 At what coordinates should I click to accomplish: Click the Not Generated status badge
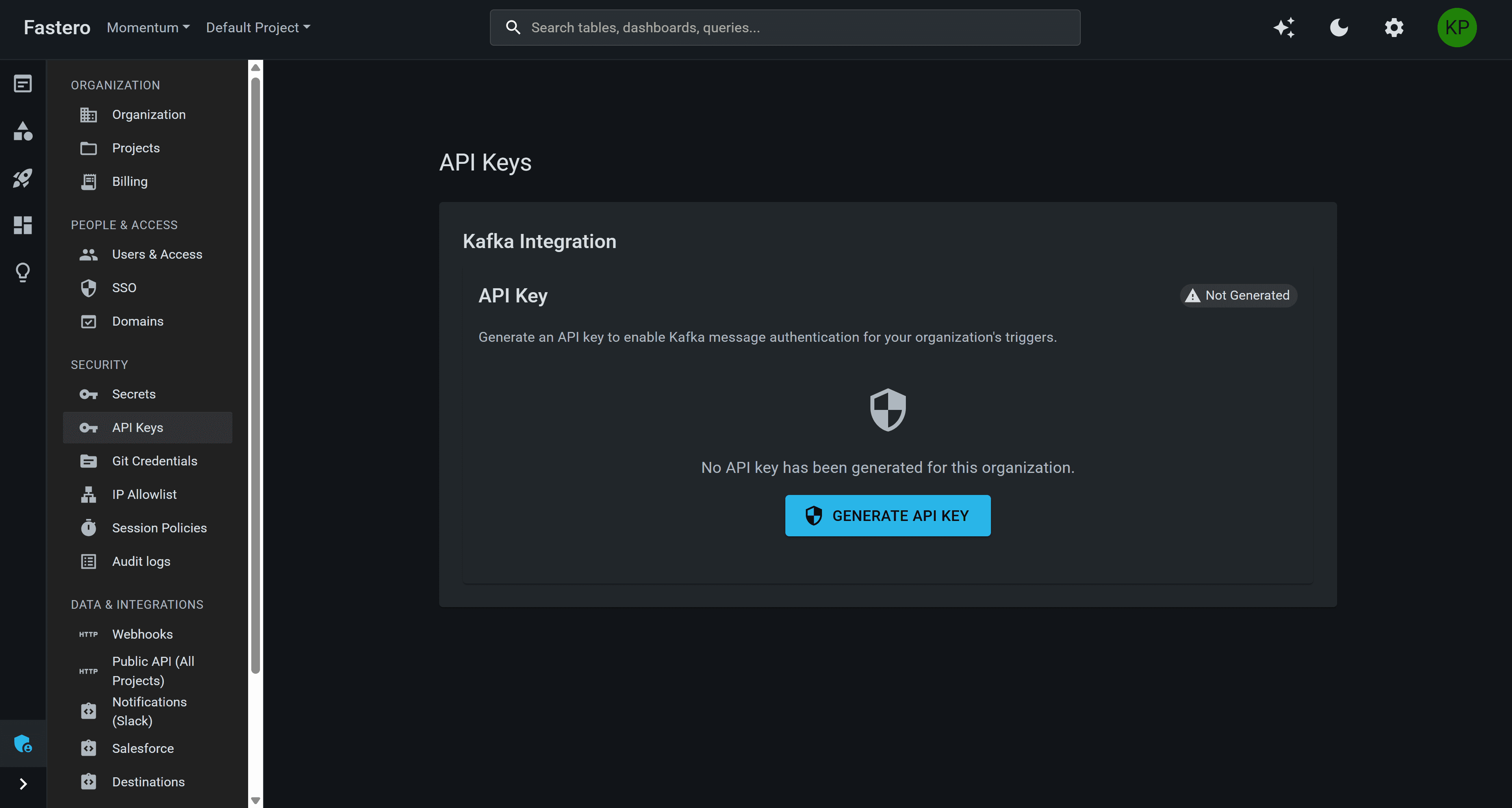click(1238, 295)
